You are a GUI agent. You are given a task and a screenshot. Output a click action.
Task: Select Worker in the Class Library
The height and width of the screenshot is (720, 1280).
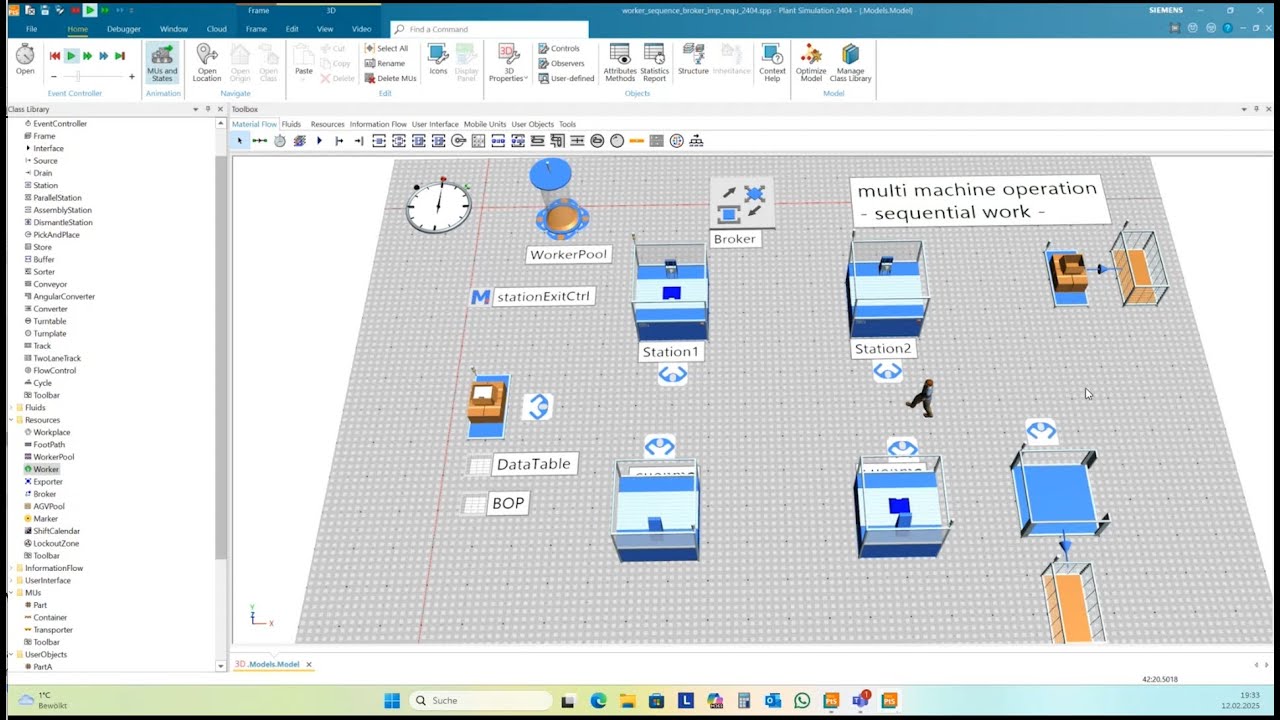tap(46, 469)
